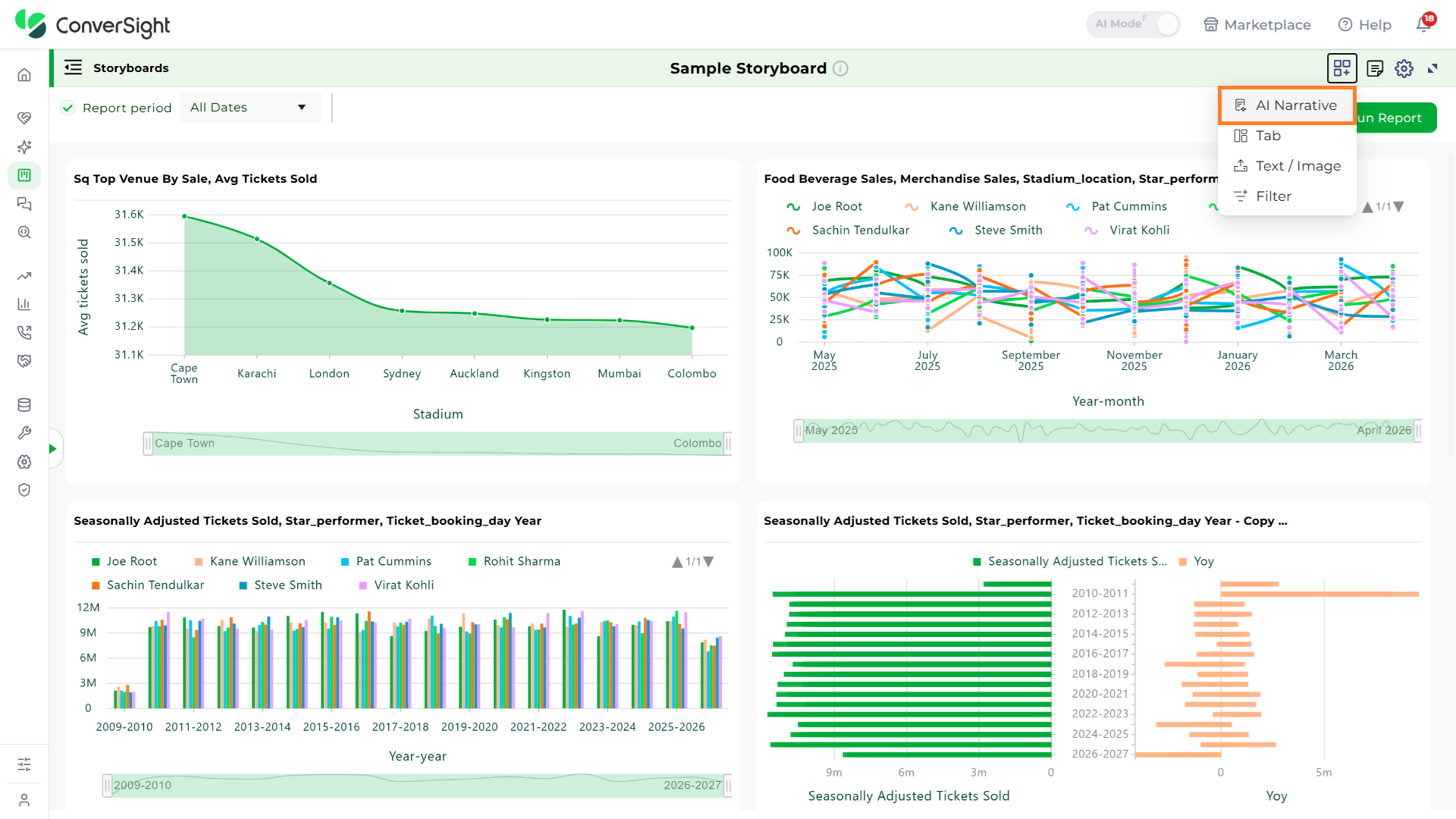
Task: Open the All Dates dropdown
Action: tap(250, 108)
